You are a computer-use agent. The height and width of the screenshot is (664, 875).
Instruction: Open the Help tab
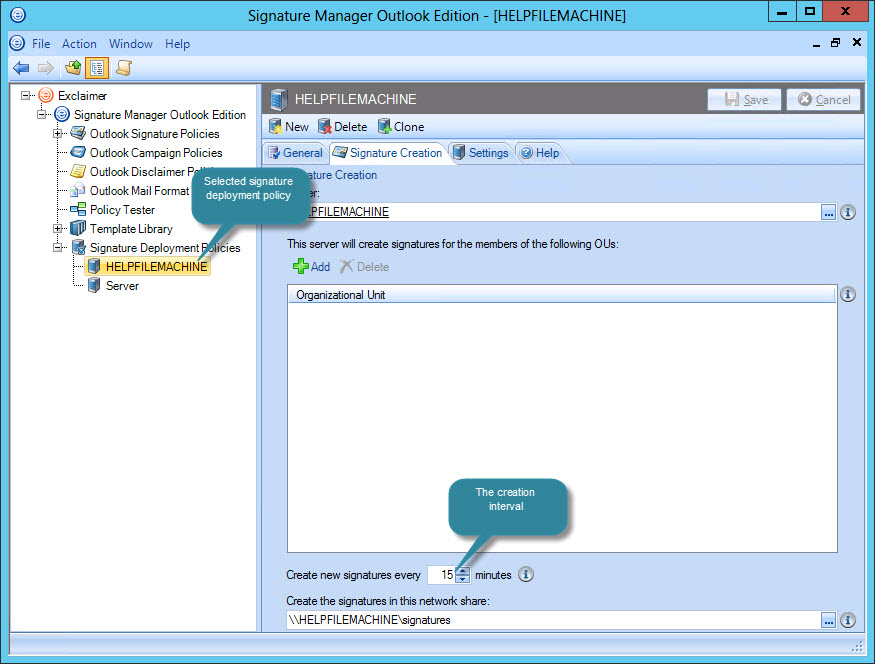540,153
